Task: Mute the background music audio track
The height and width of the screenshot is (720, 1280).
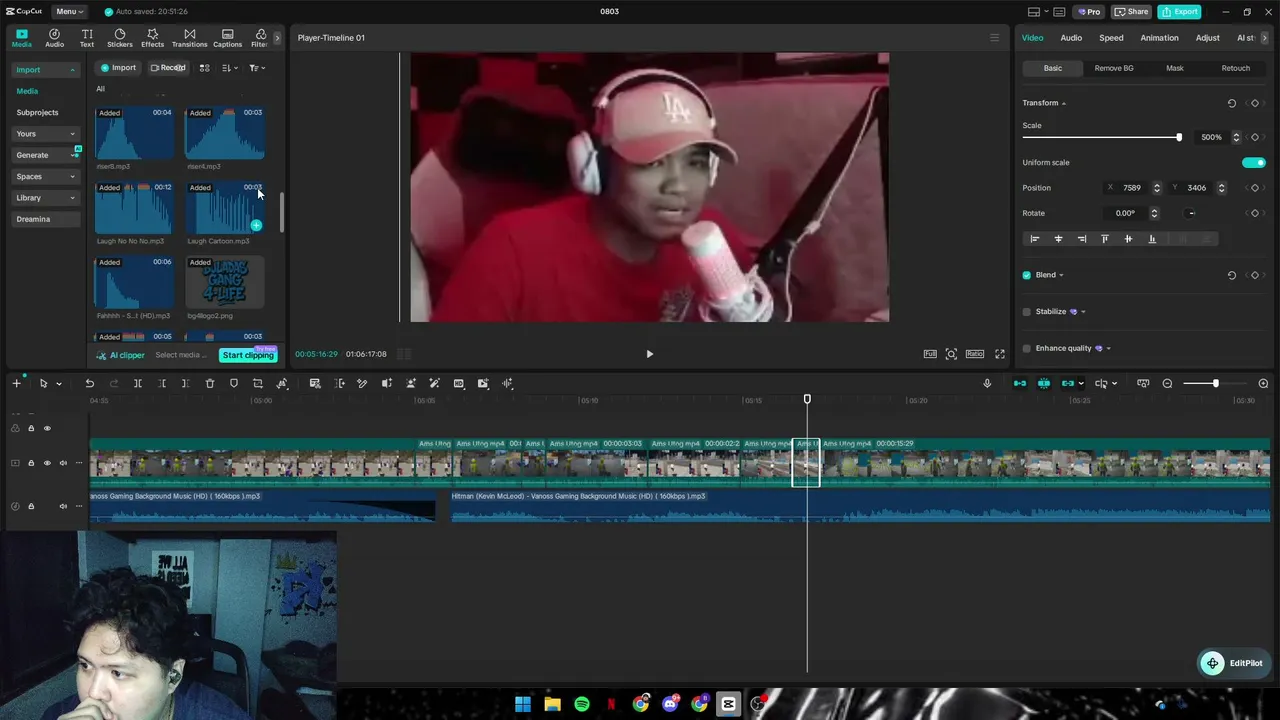Action: click(63, 506)
